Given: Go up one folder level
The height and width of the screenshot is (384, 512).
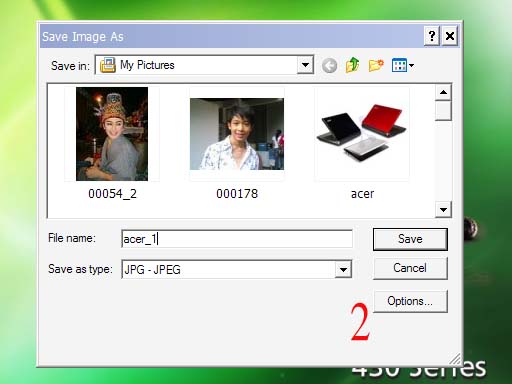Looking at the screenshot, I should [352, 65].
